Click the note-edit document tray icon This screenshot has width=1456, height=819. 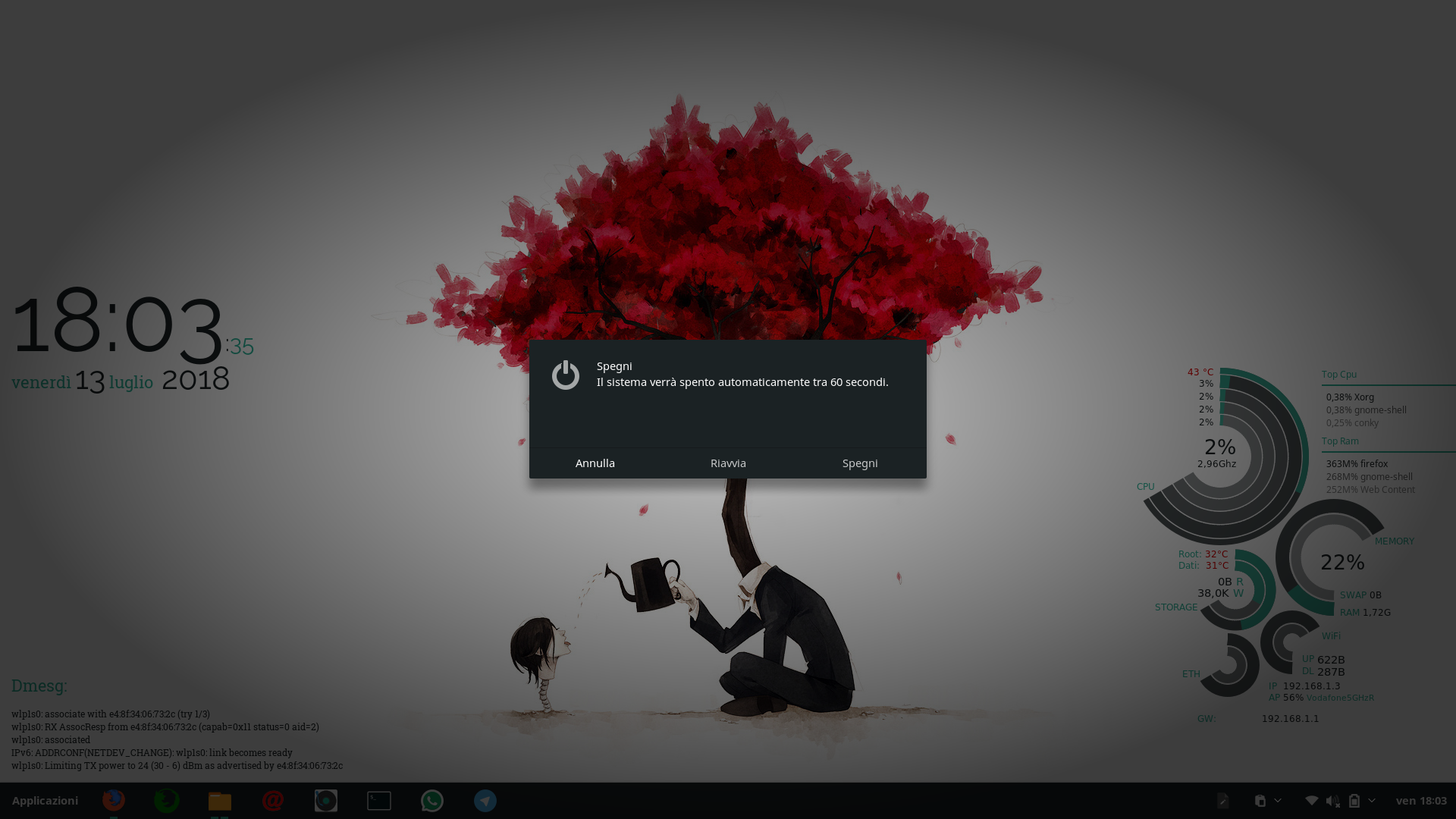[x=1222, y=801]
